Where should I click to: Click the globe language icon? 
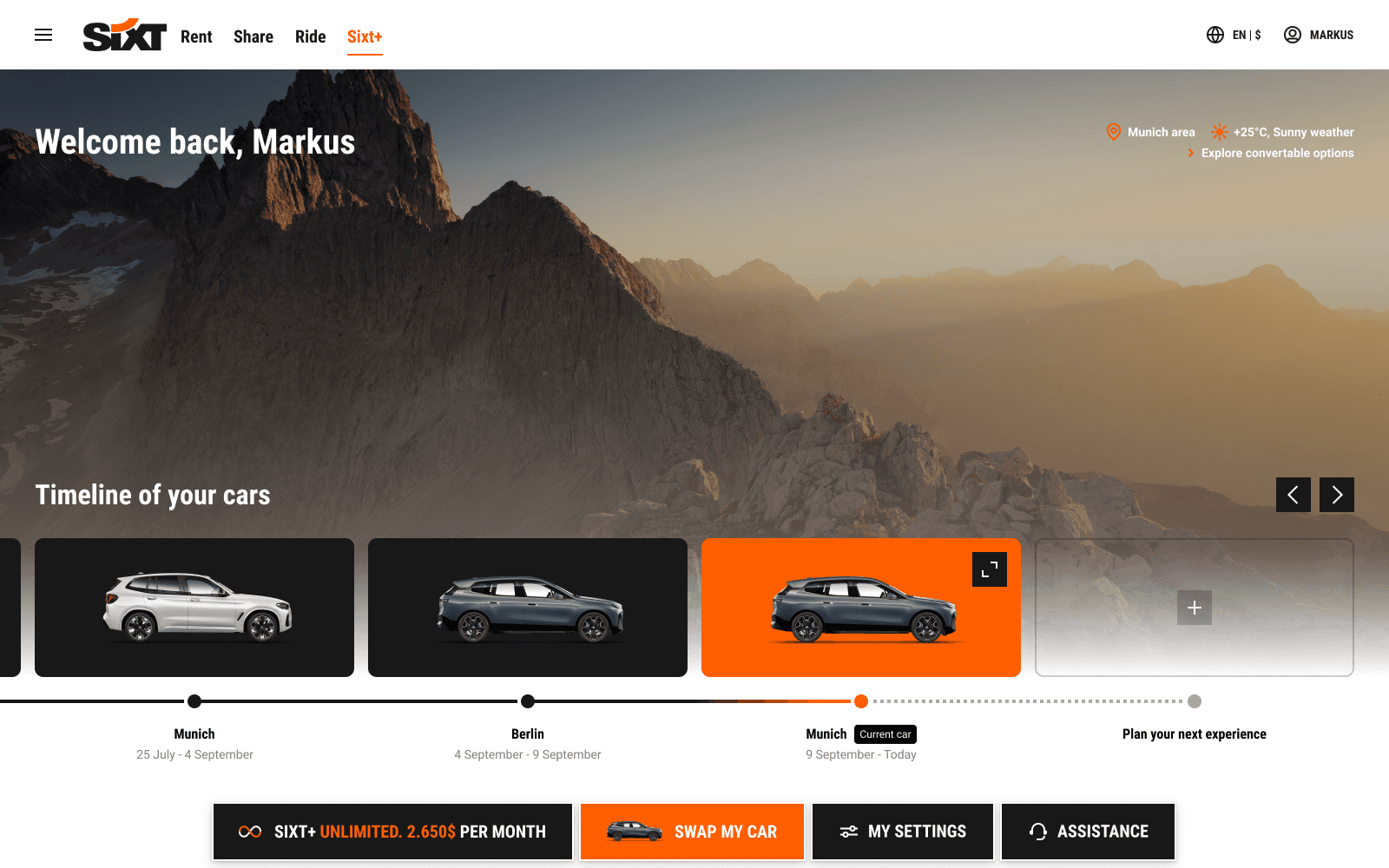1215,35
